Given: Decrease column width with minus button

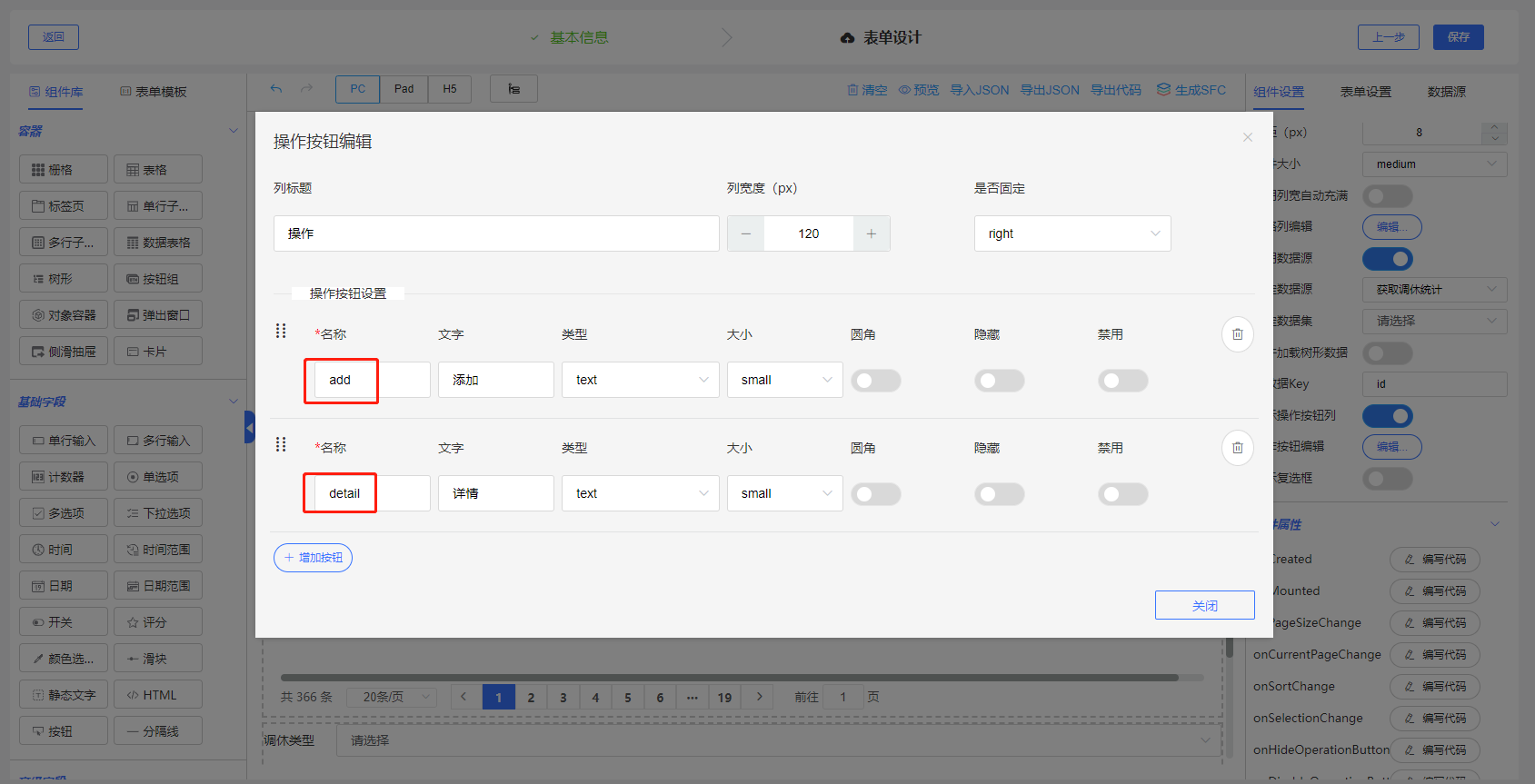Looking at the screenshot, I should click(745, 233).
